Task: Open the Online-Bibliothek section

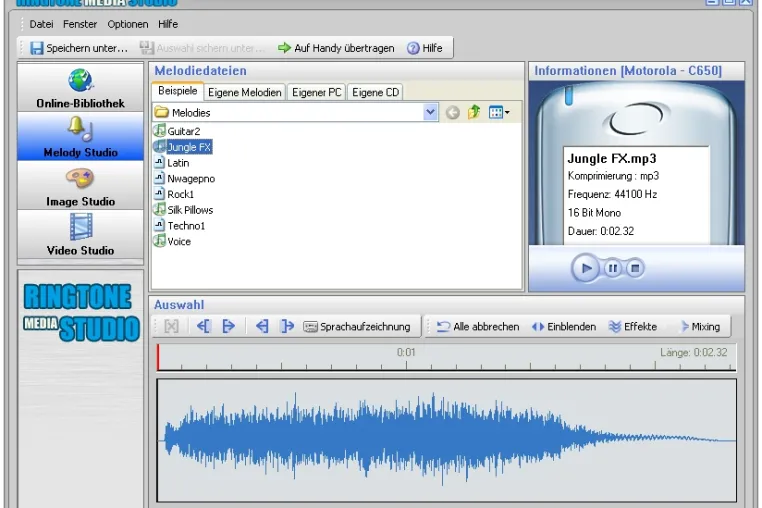Action: point(81,88)
